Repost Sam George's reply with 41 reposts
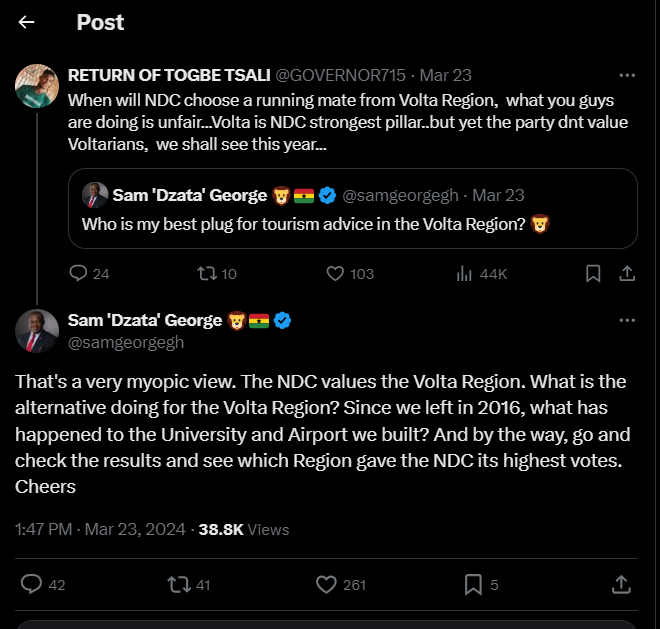The height and width of the screenshot is (629, 660). pos(178,584)
